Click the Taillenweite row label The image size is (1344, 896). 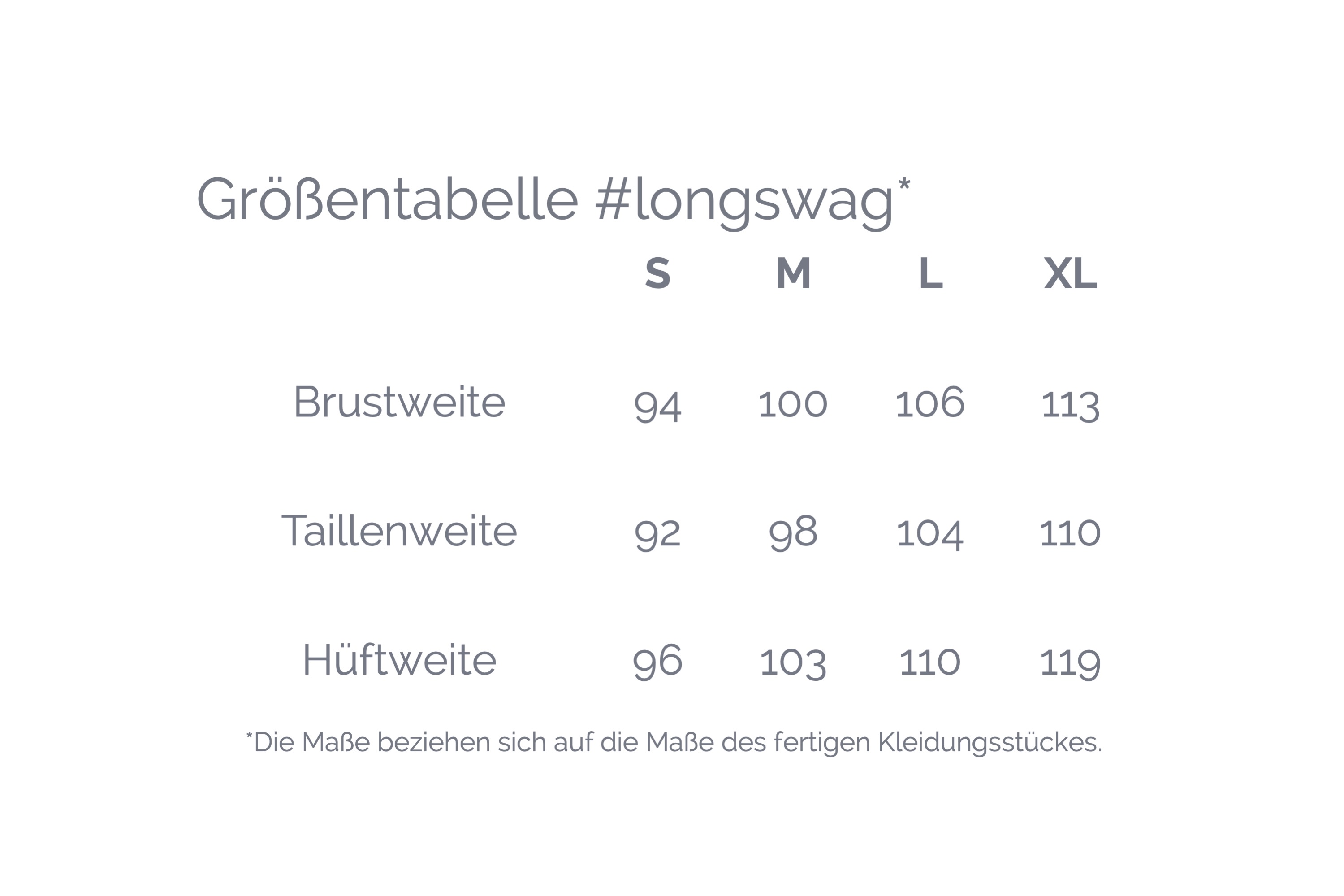[x=399, y=531]
